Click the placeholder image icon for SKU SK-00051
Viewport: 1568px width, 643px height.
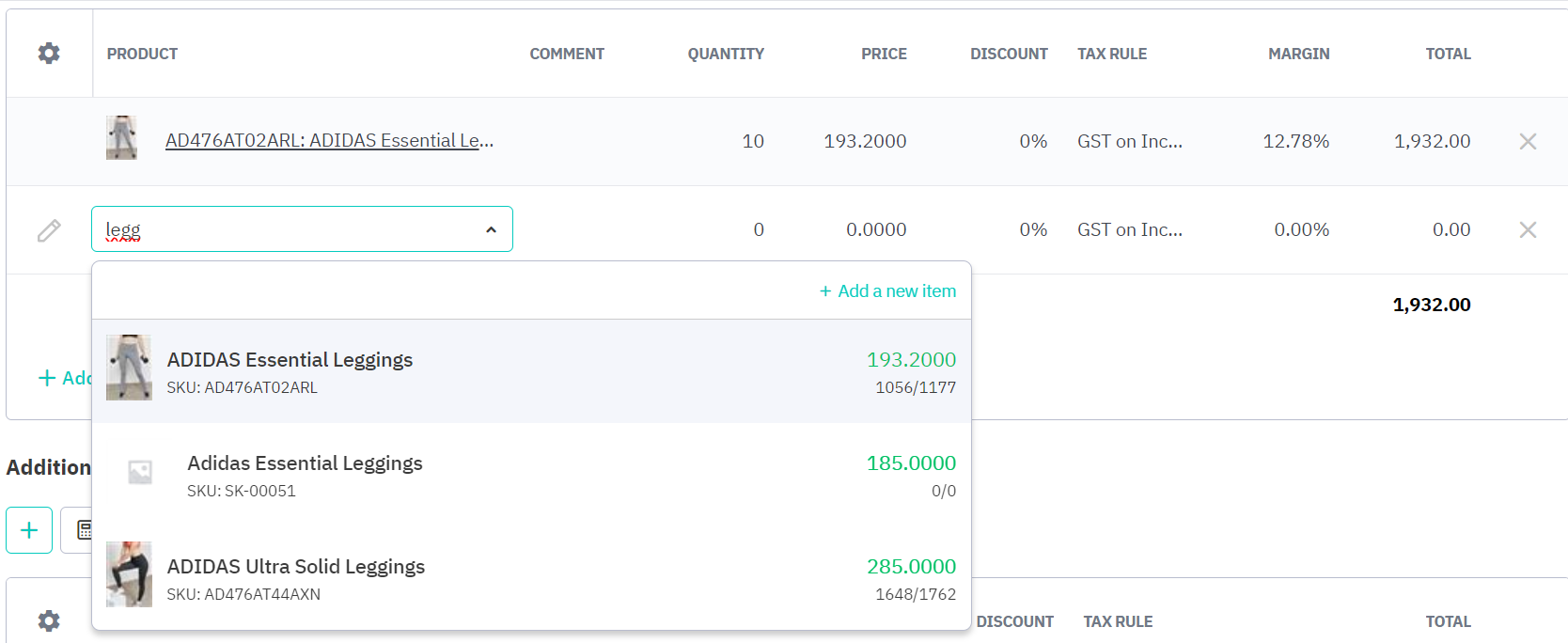tap(140, 472)
